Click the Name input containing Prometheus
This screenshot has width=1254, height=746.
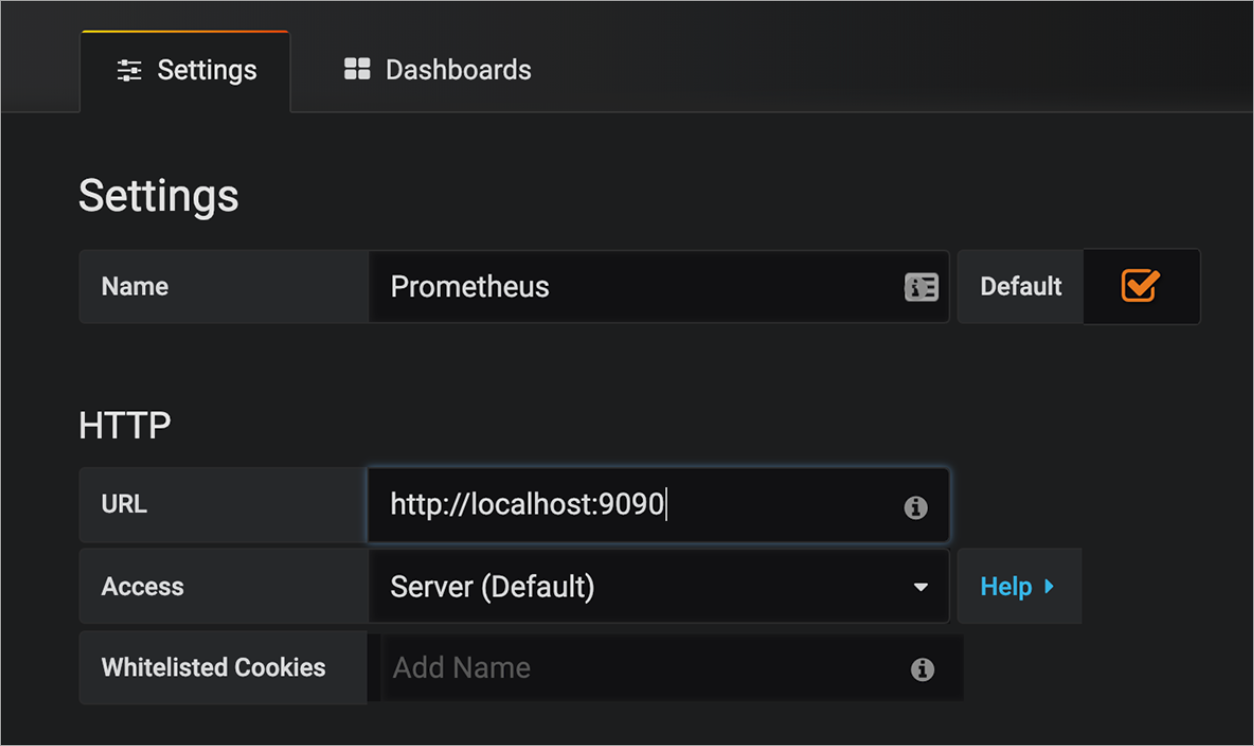point(659,286)
